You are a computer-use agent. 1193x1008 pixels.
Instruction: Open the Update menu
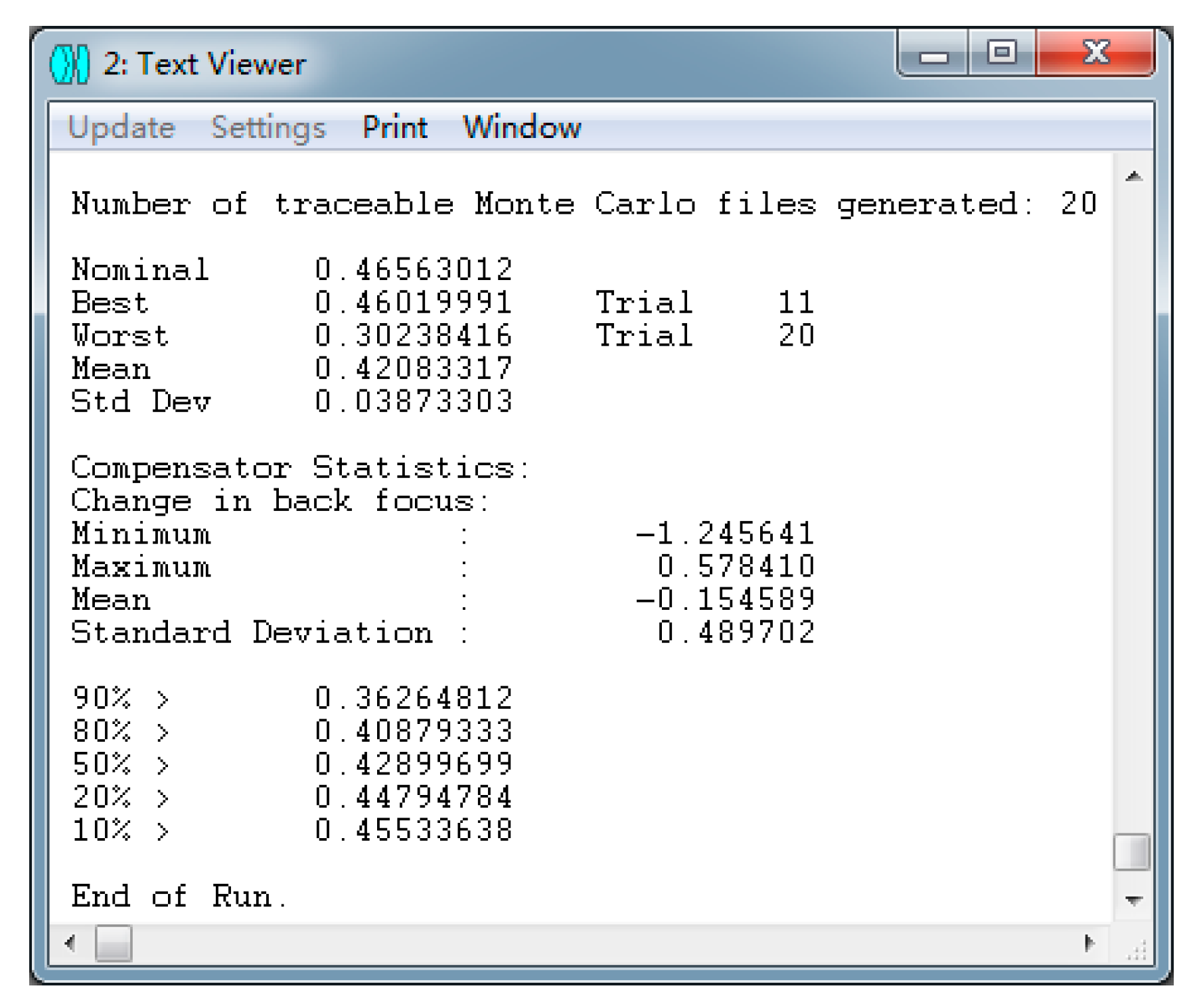(121, 127)
